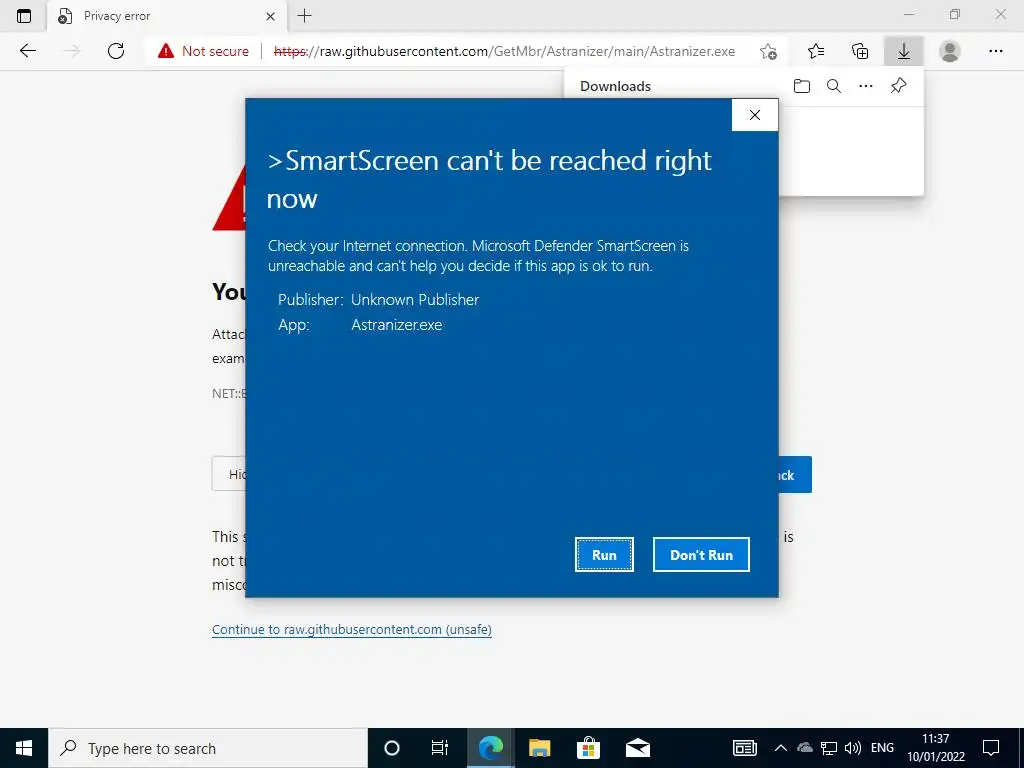
Task: Open the Collections icon in toolbar
Action: pyautogui.click(x=860, y=51)
